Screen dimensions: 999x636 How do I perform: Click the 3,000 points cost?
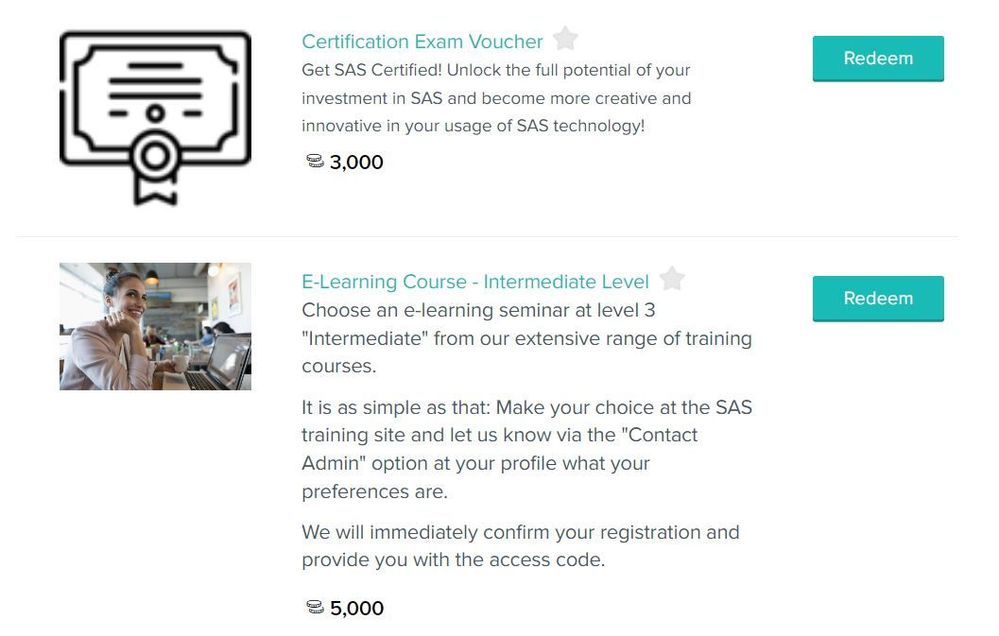pos(357,162)
